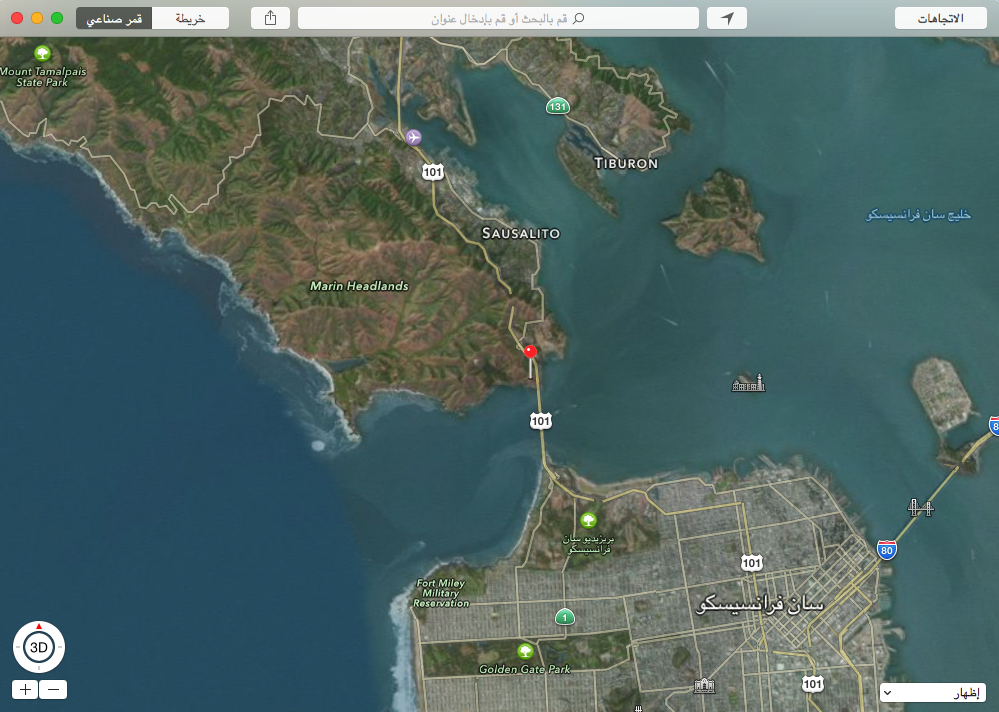Select the Bay Bridge landmark icon
The height and width of the screenshot is (712, 999).
click(x=920, y=508)
